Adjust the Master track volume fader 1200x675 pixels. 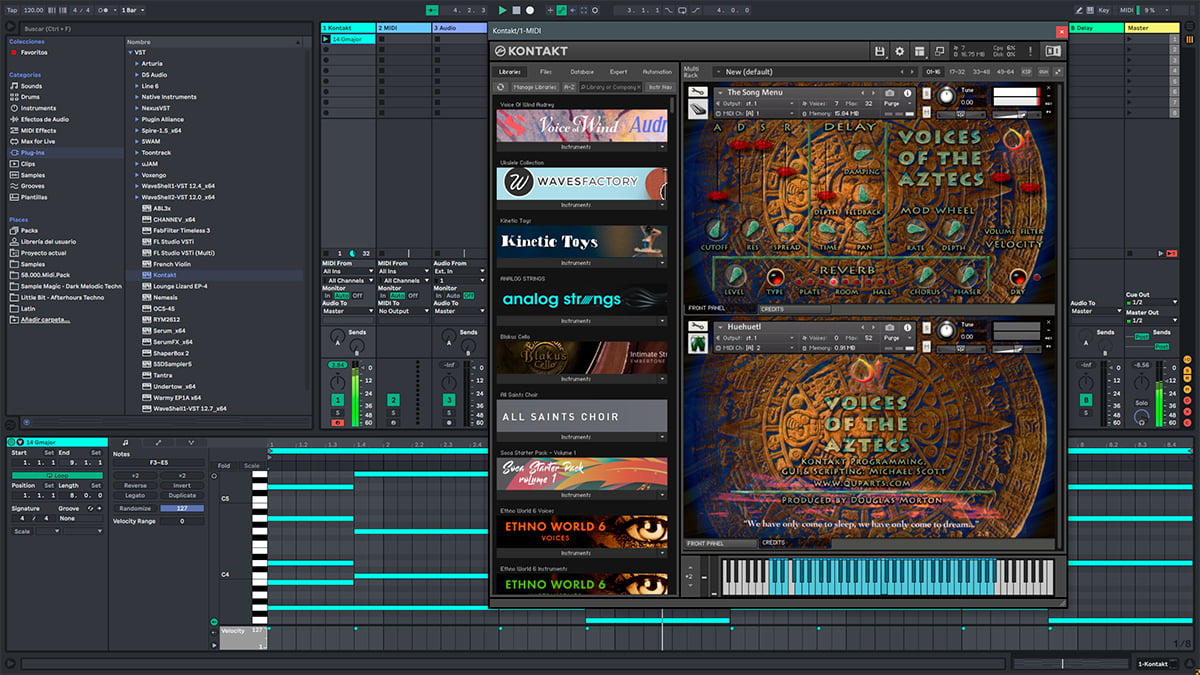(1160, 395)
